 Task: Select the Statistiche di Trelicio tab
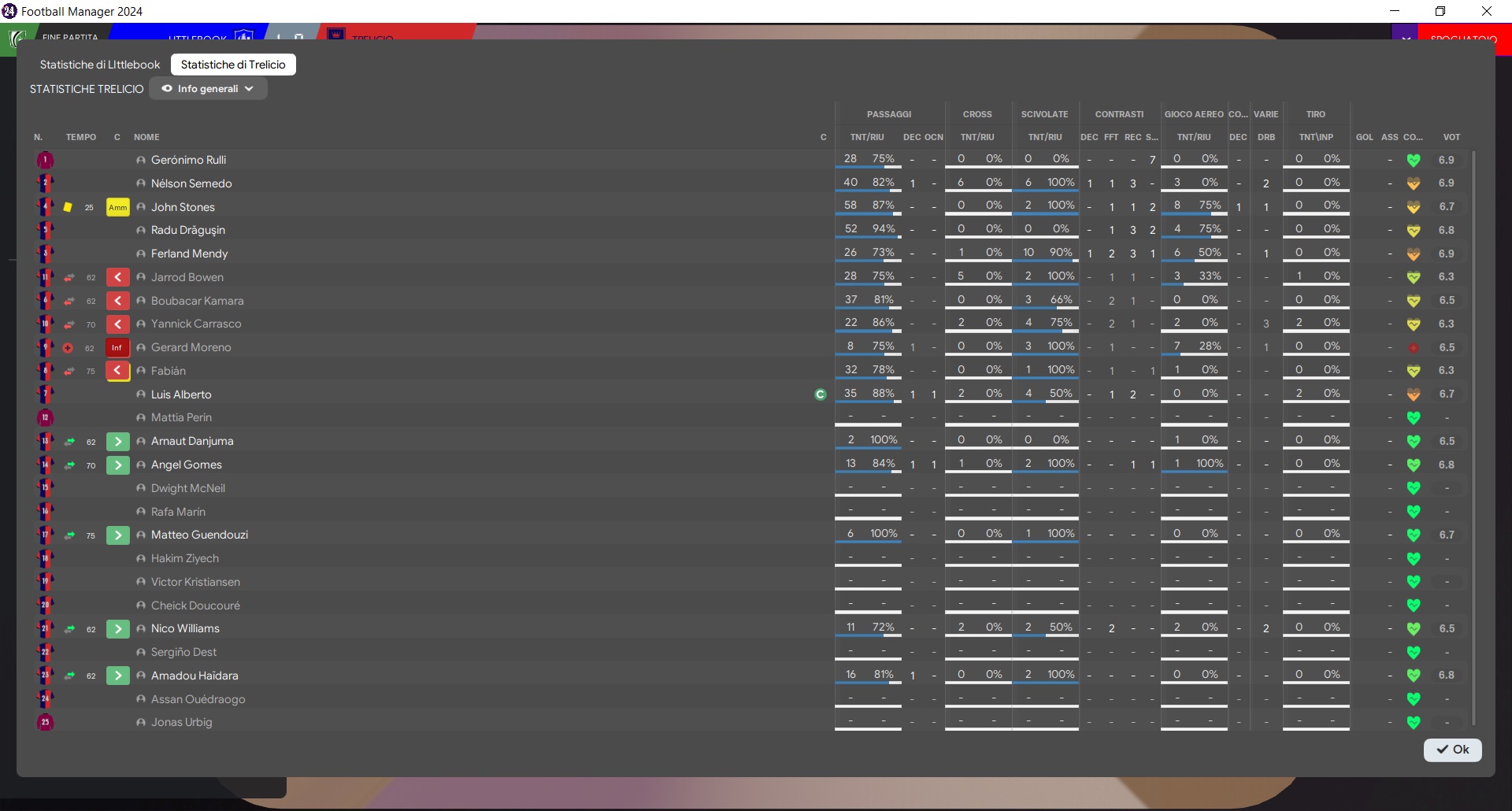233,65
